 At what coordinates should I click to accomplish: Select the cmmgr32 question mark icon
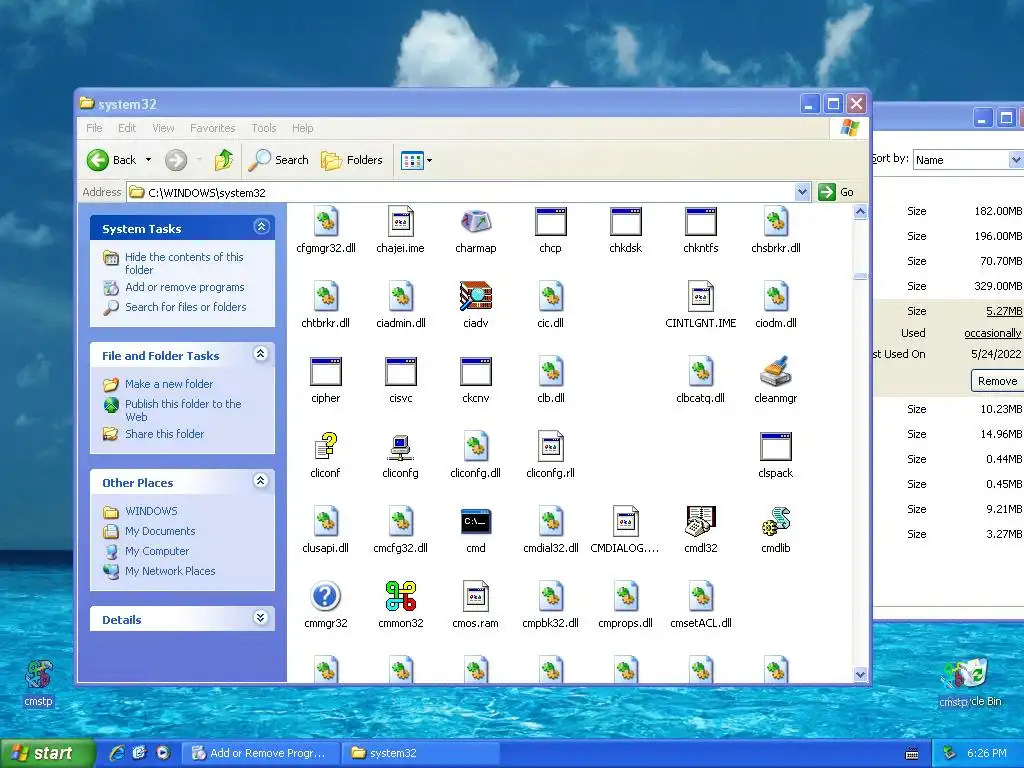coord(325,597)
